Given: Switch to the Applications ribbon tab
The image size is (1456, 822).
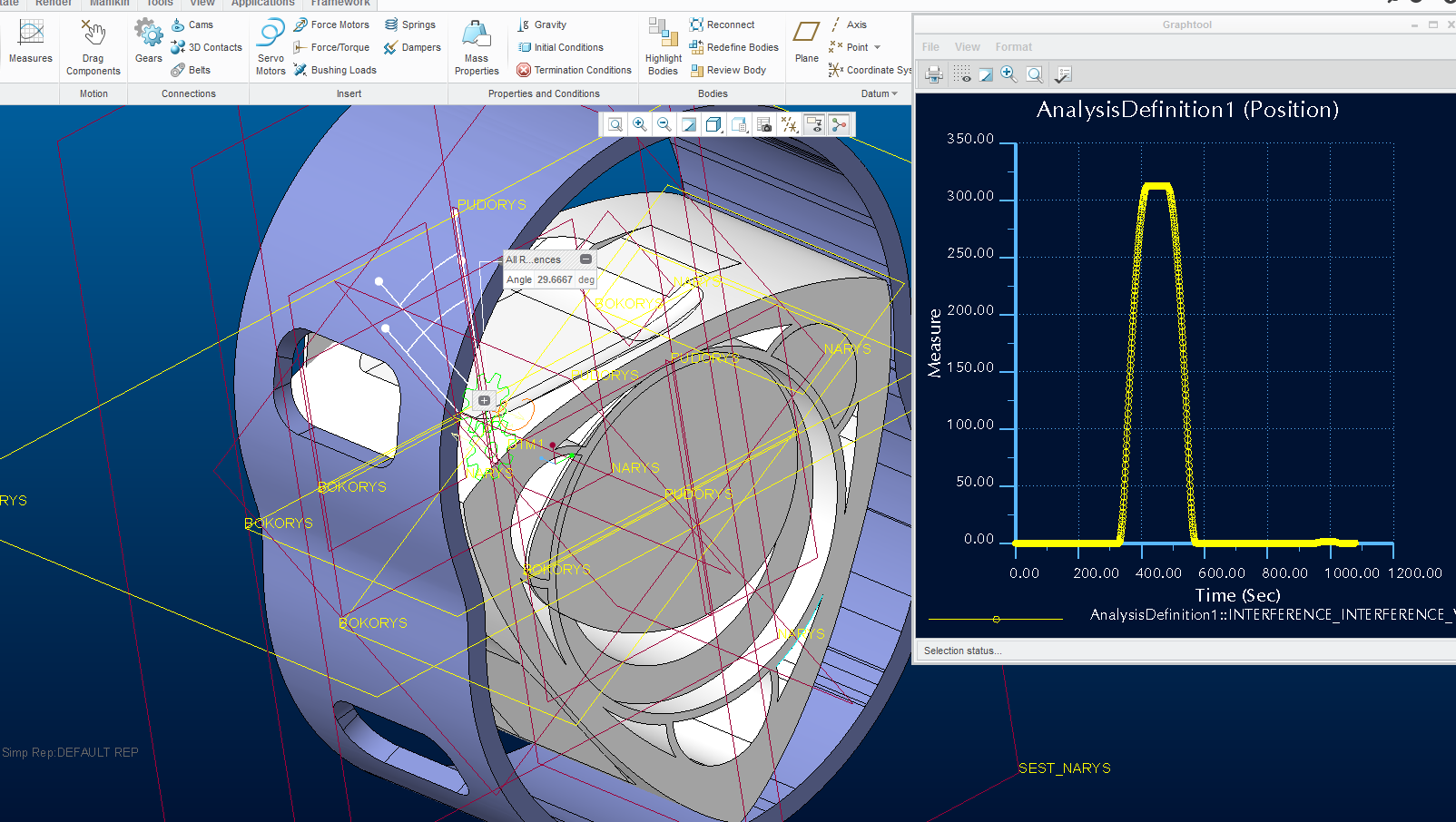Looking at the screenshot, I should (262, 4).
